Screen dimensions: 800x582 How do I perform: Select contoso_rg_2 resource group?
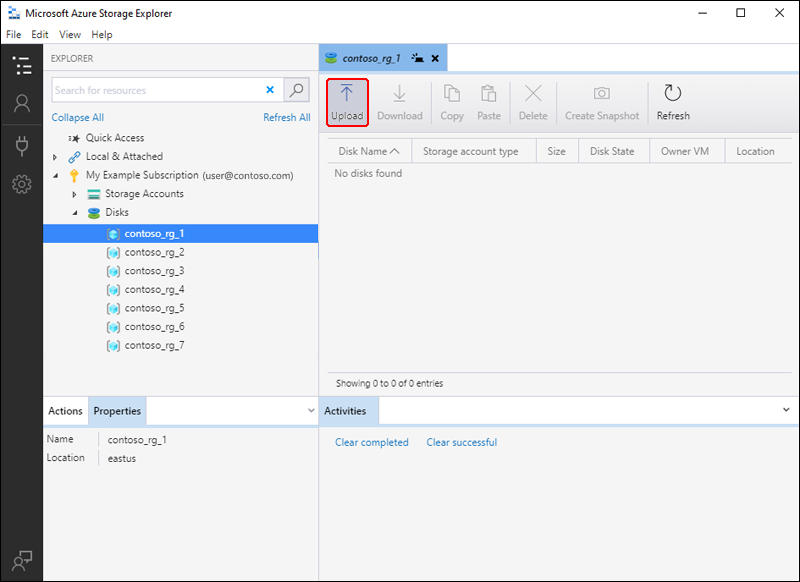coord(155,252)
